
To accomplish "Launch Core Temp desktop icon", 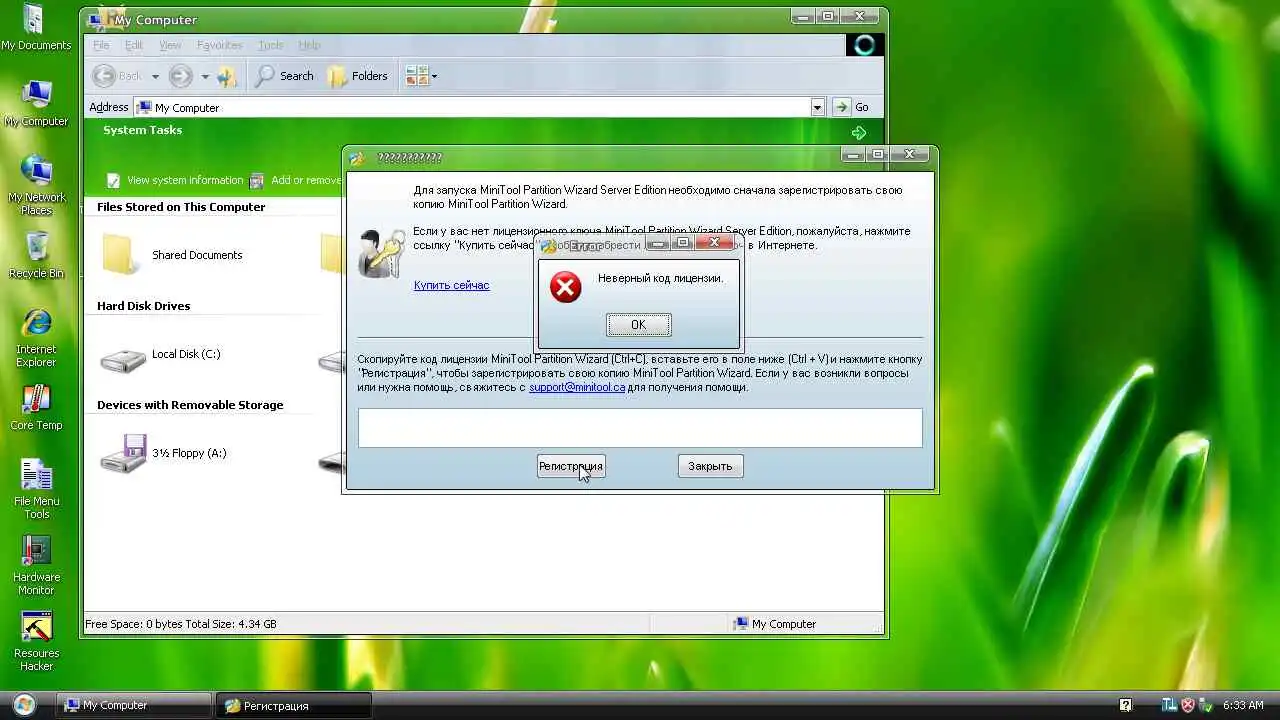I will (x=36, y=407).
